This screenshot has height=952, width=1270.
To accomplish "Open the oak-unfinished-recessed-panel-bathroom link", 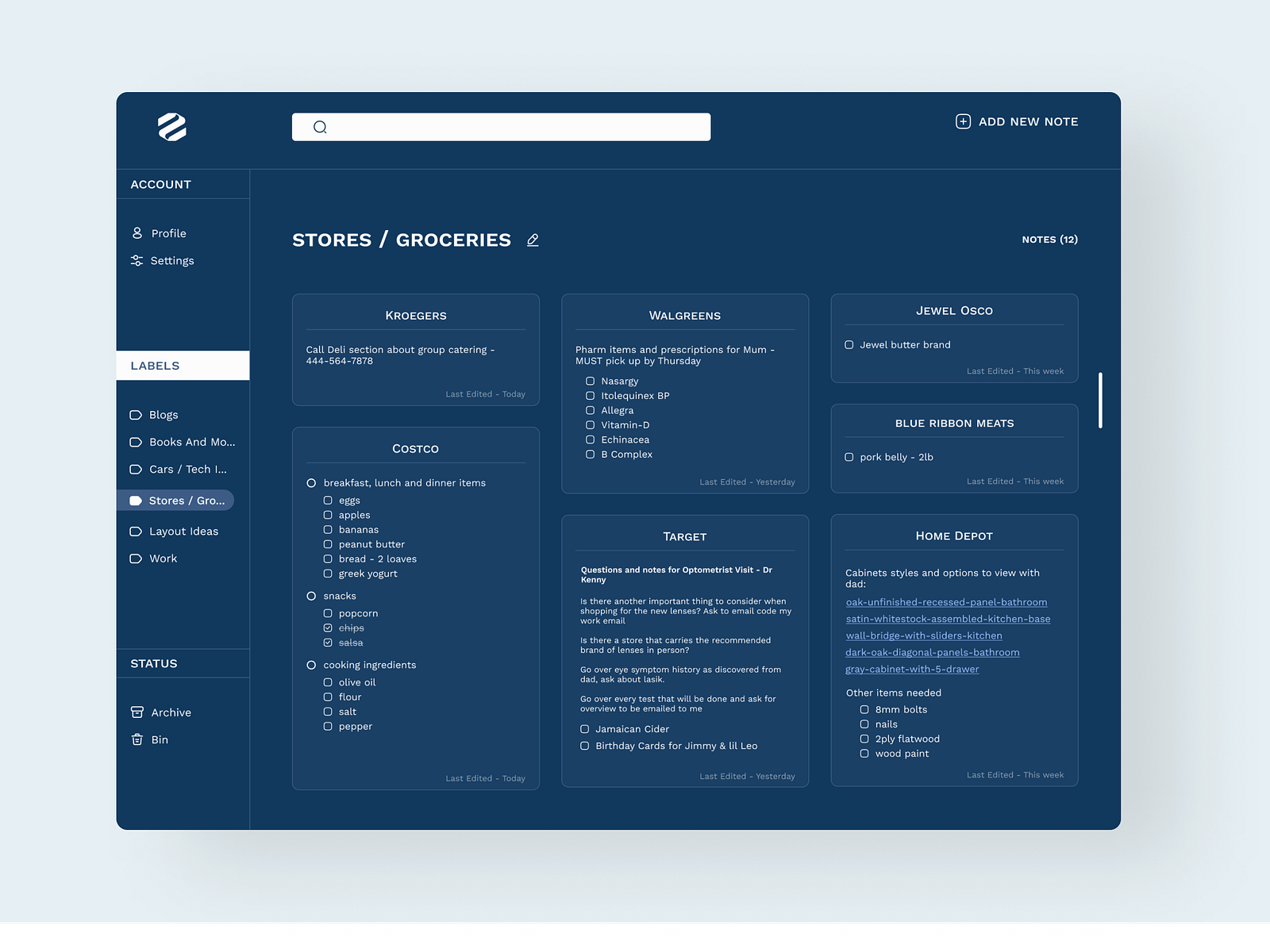I will (x=946, y=602).
